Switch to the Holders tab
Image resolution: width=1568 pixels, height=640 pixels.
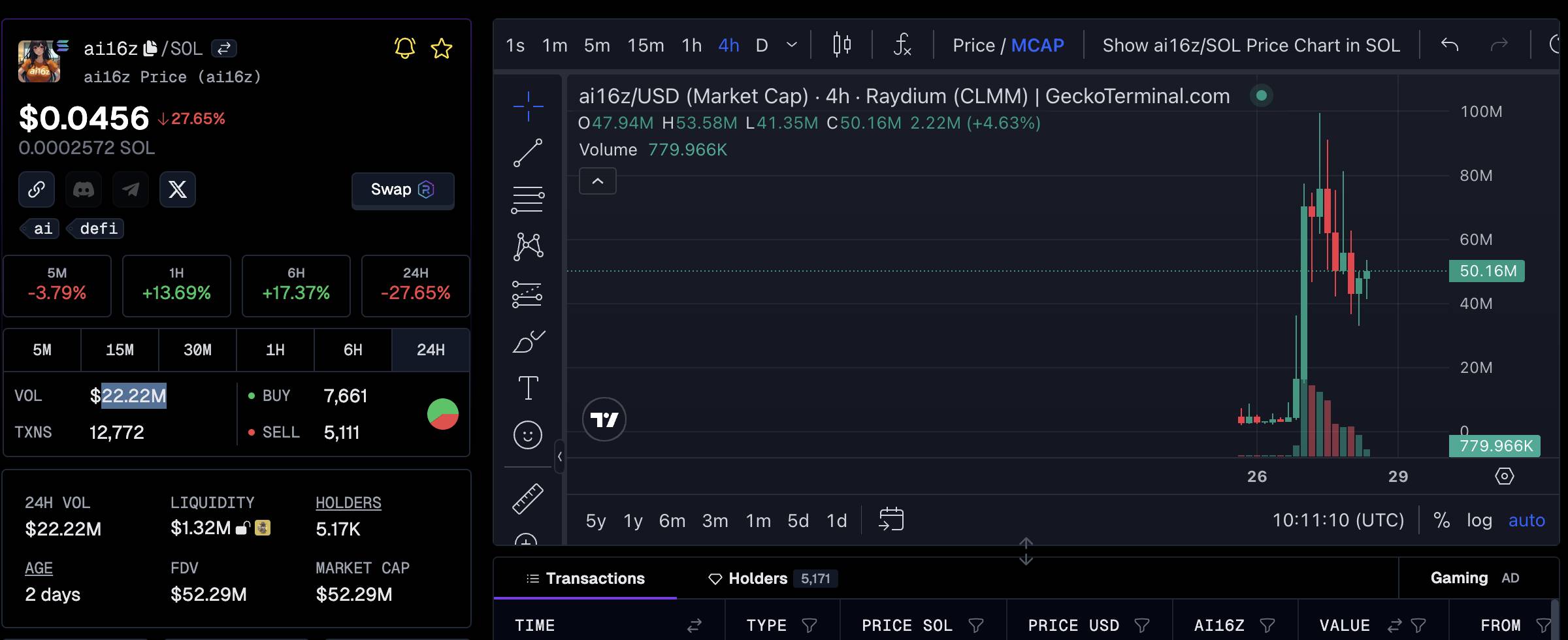point(773,579)
